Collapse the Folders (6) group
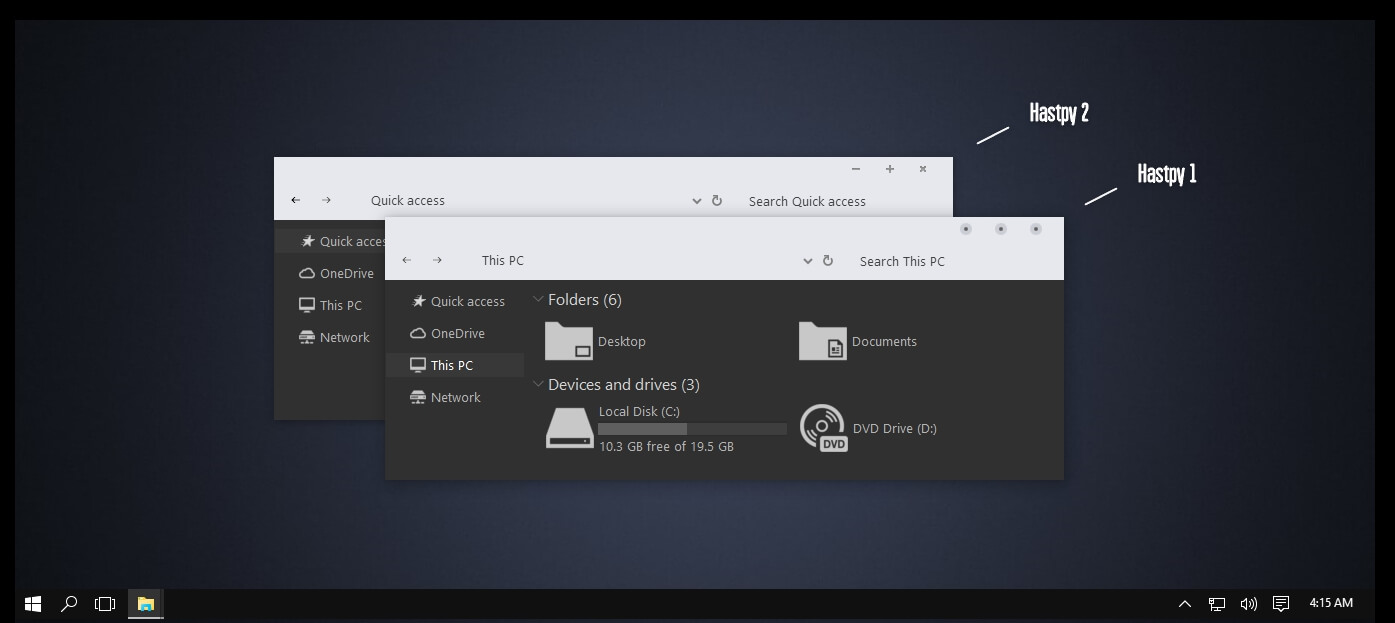Screen dimensions: 1395x623 click(538, 299)
